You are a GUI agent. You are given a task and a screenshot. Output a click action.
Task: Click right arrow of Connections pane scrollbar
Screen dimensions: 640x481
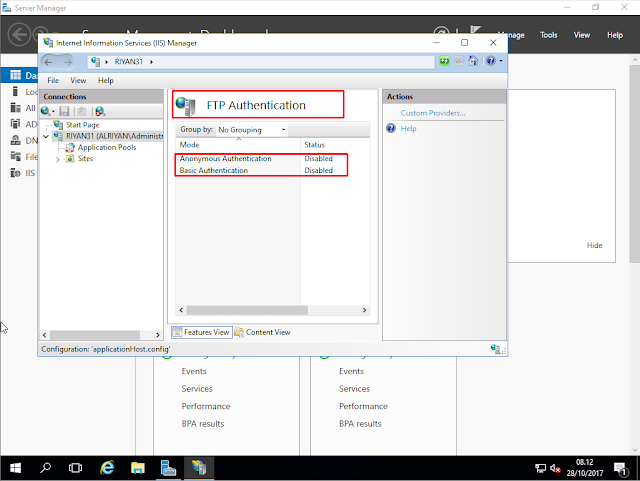click(x=158, y=335)
